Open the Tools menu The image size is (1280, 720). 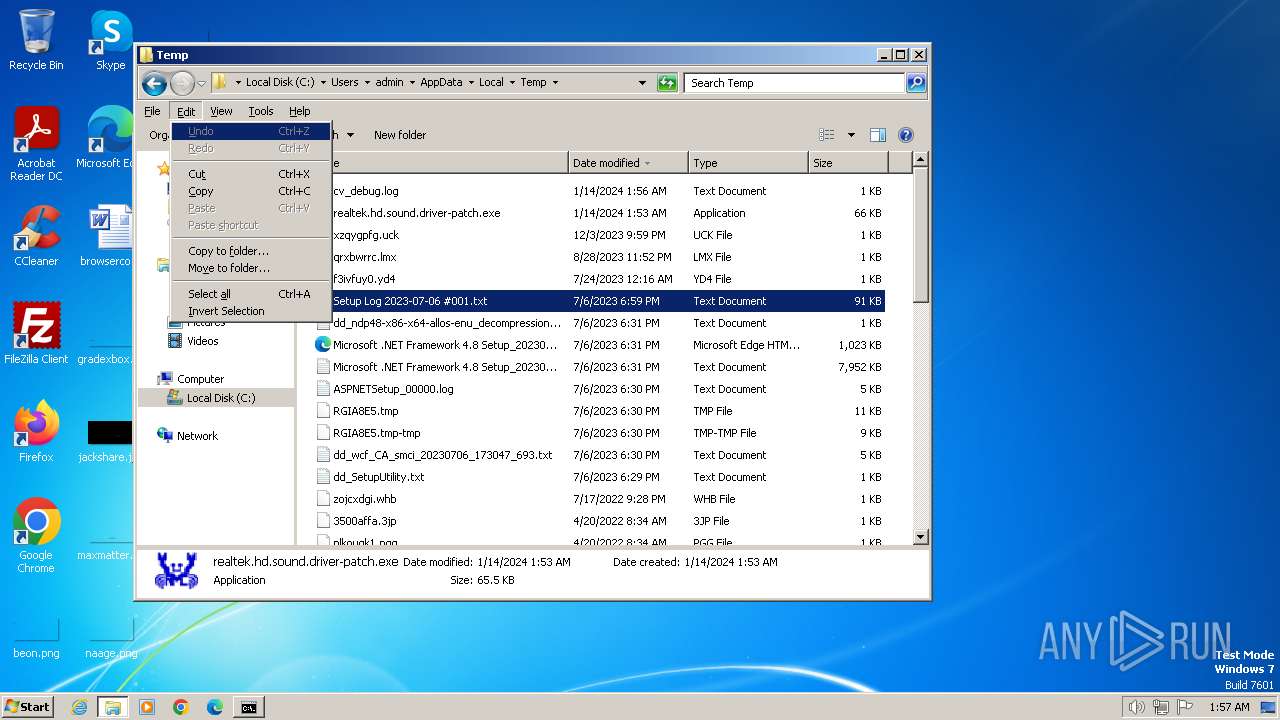click(x=261, y=111)
